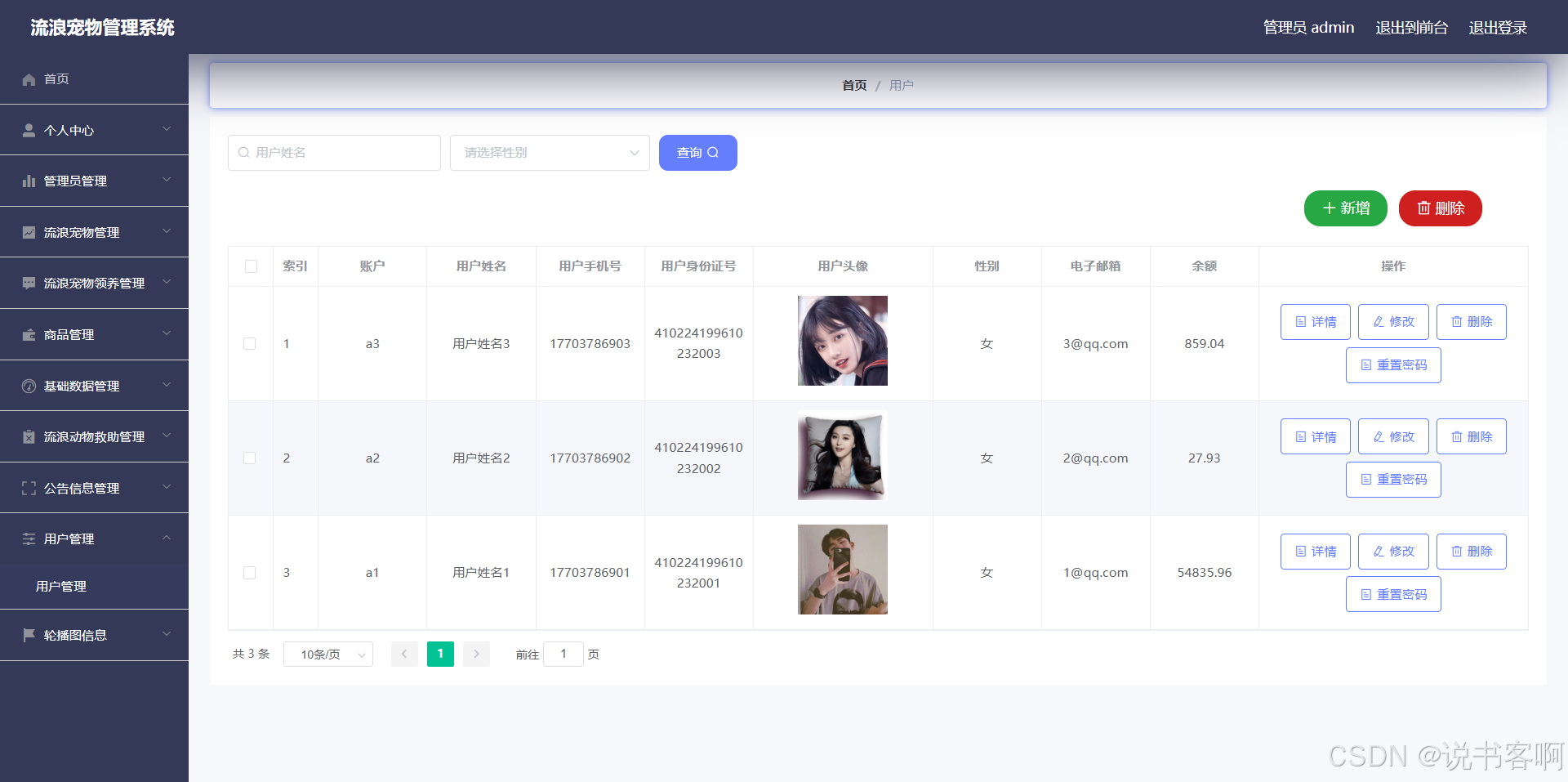The image size is (1568, 782).
Task: Check the row checkbox for account a1
Action: click(x=250, y=573)
